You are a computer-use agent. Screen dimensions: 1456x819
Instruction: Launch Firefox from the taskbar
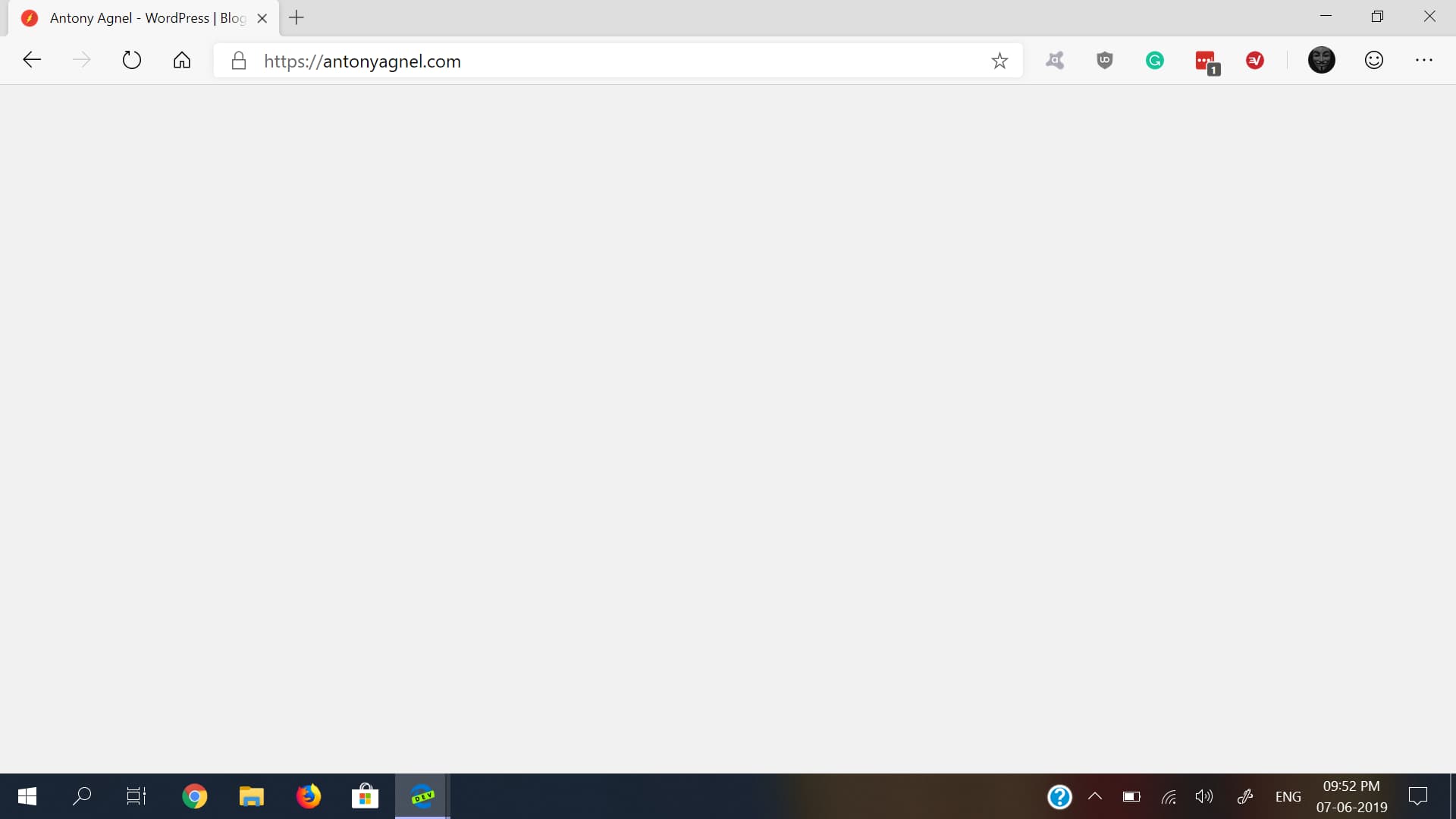point(308,795)
